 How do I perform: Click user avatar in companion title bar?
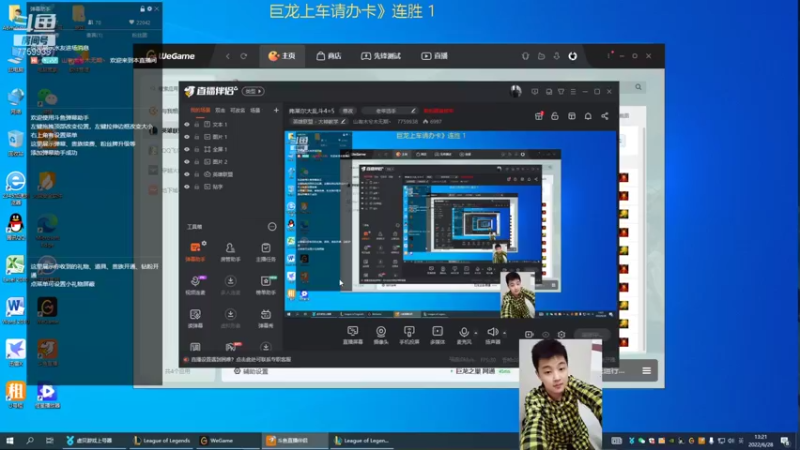515,91
